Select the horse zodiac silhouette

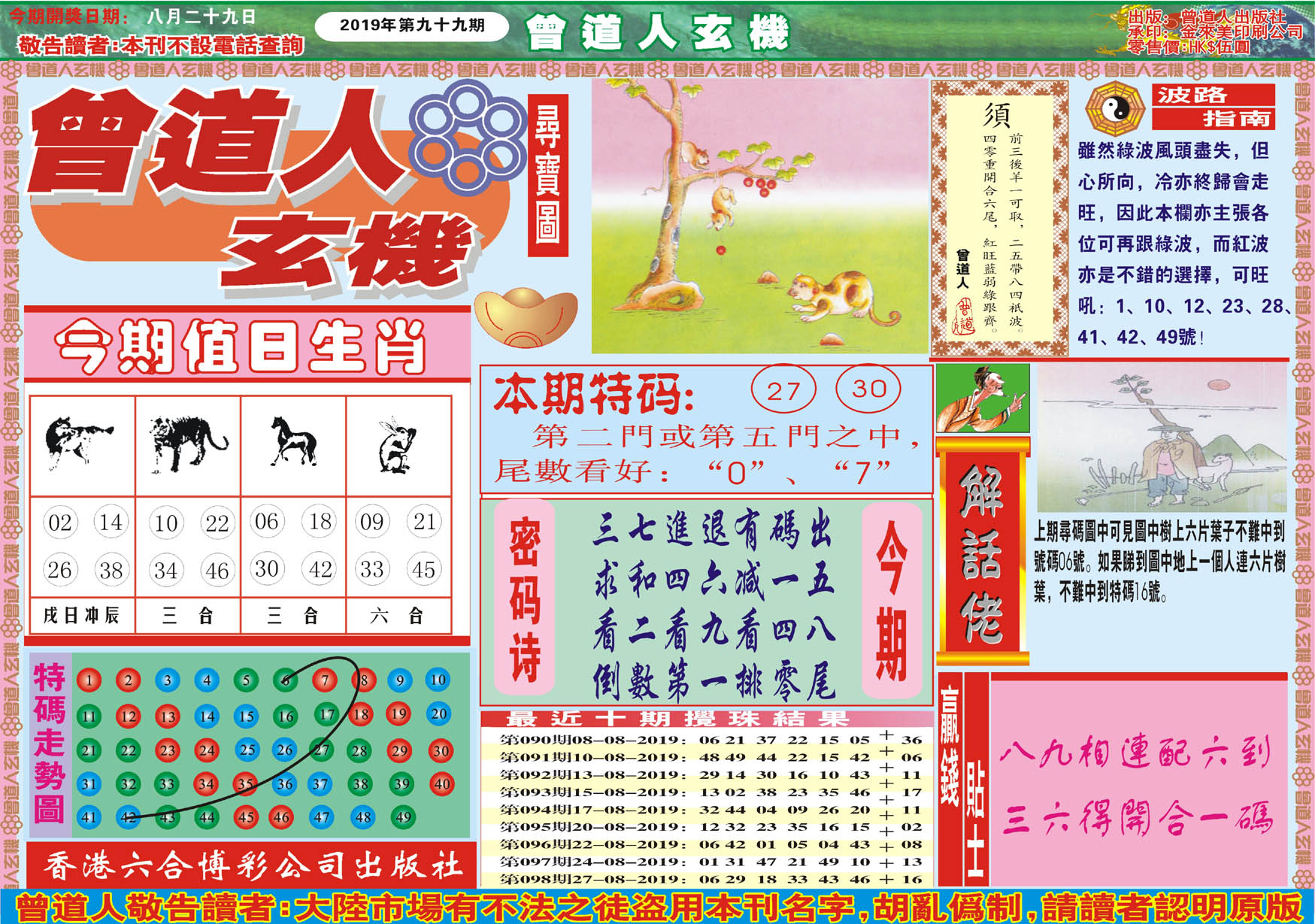pyautogui.click(x=292, y=441)
